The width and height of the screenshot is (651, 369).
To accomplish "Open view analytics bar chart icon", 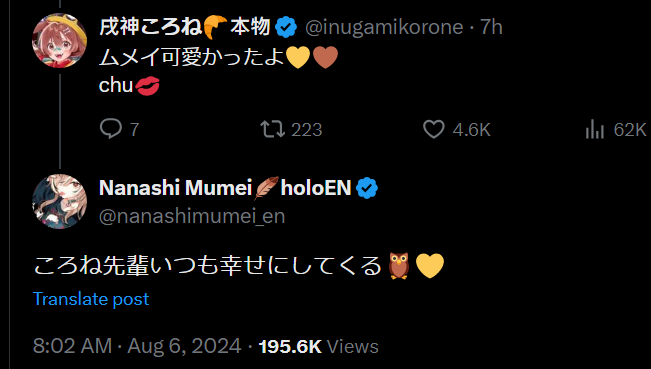I will click(594, 129).
